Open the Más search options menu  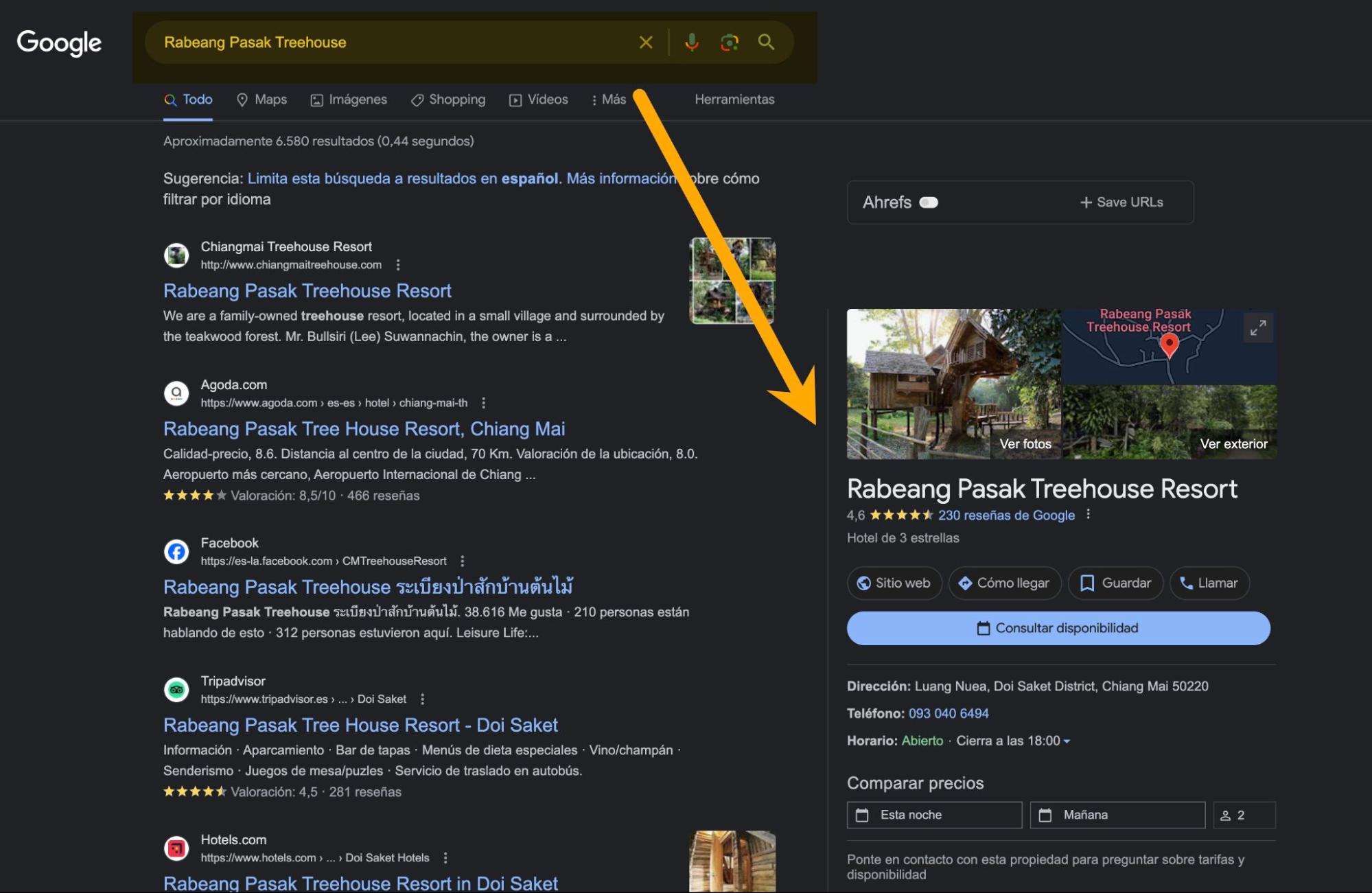[607, 100]
